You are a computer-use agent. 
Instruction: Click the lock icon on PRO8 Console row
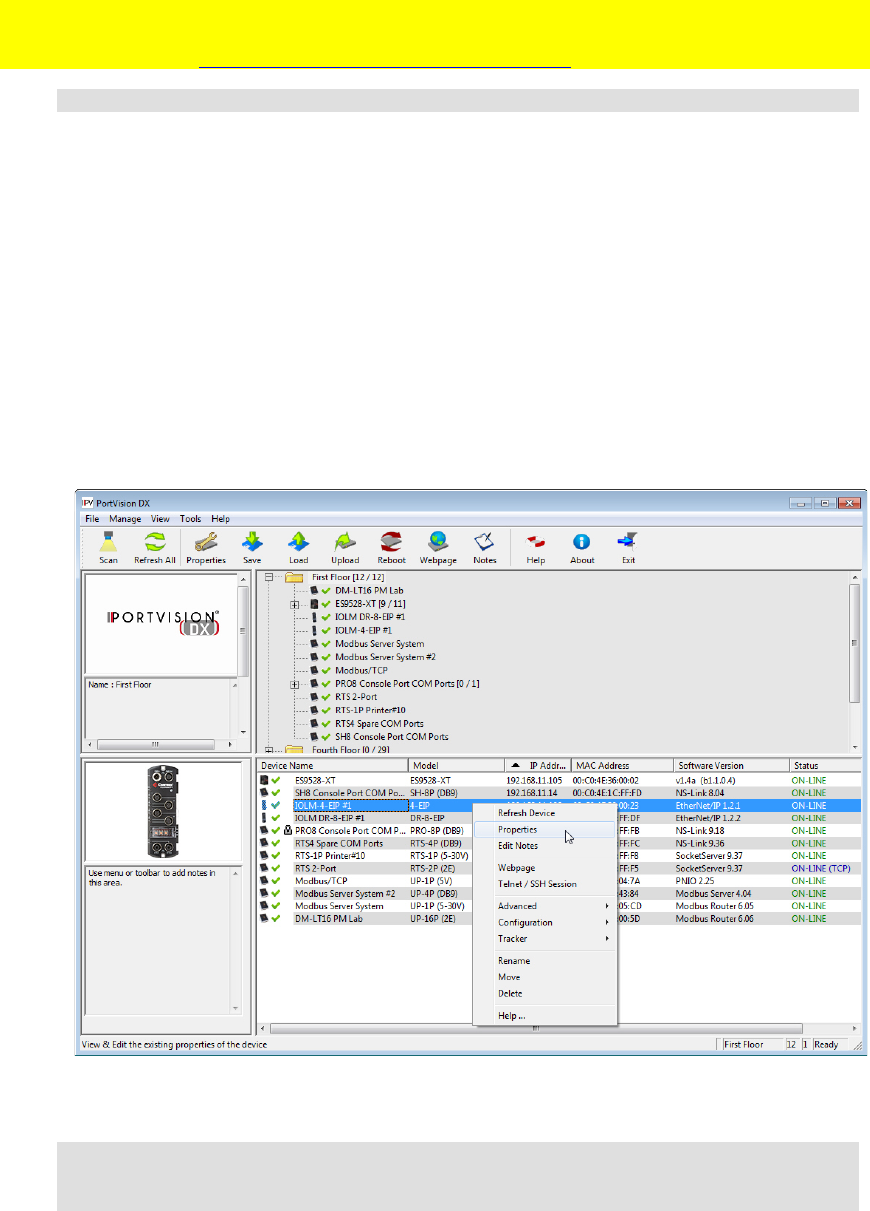coord(288,830)
